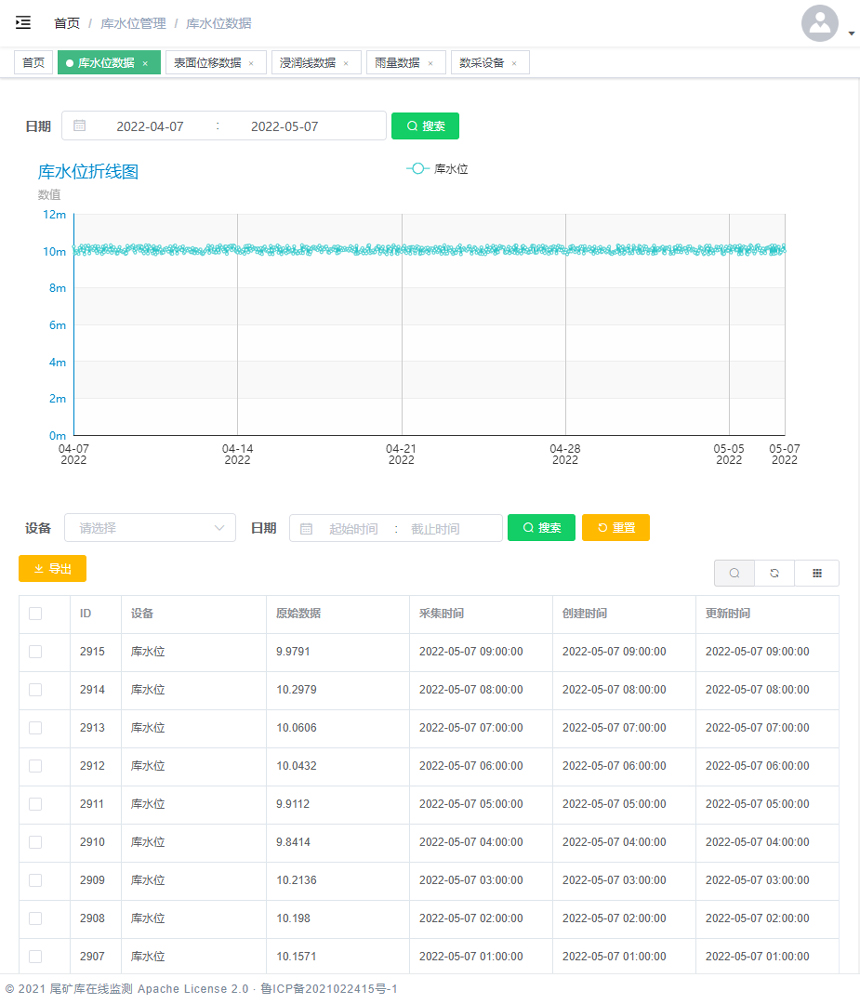Refresh the table with the reload icon

774,573
